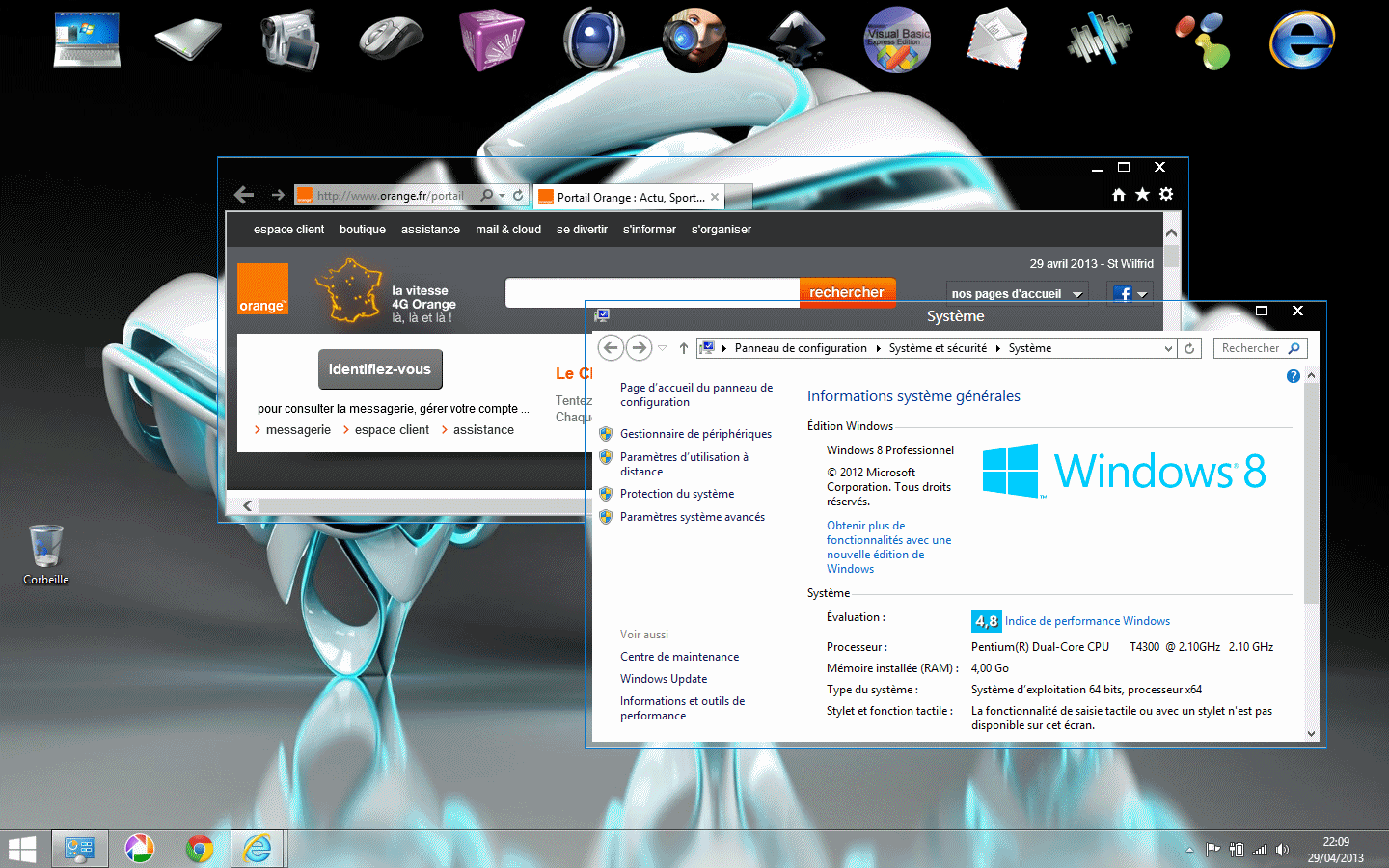Launch the purple cube icon in the dock
The height and width of the screenshot is (868, 1389).
[492, 40]
